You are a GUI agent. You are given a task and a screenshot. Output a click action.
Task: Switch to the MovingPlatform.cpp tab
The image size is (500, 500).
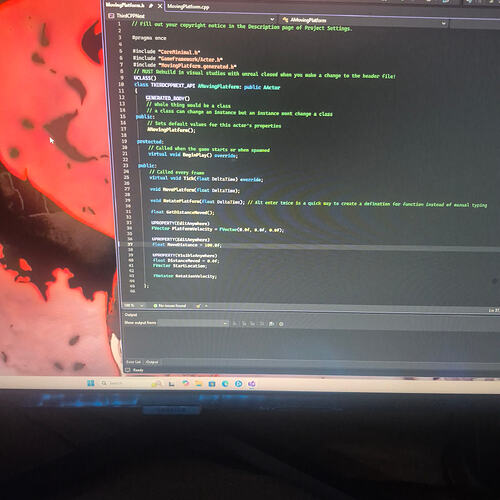coord(188,7)
